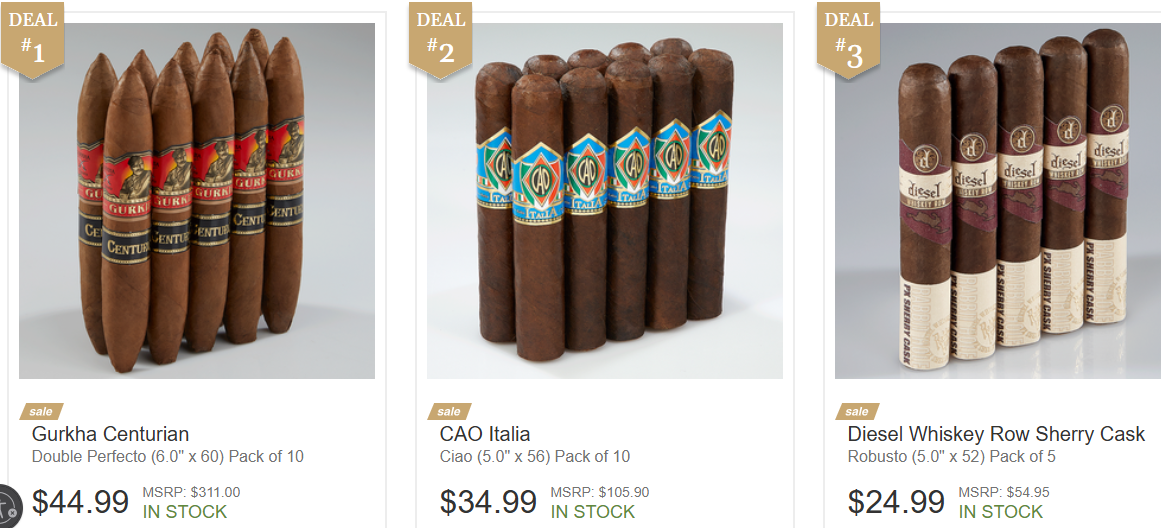Click the sale tag above Gurkha Centurian
Screen dimensions: 1161x528
coord(41,411)
